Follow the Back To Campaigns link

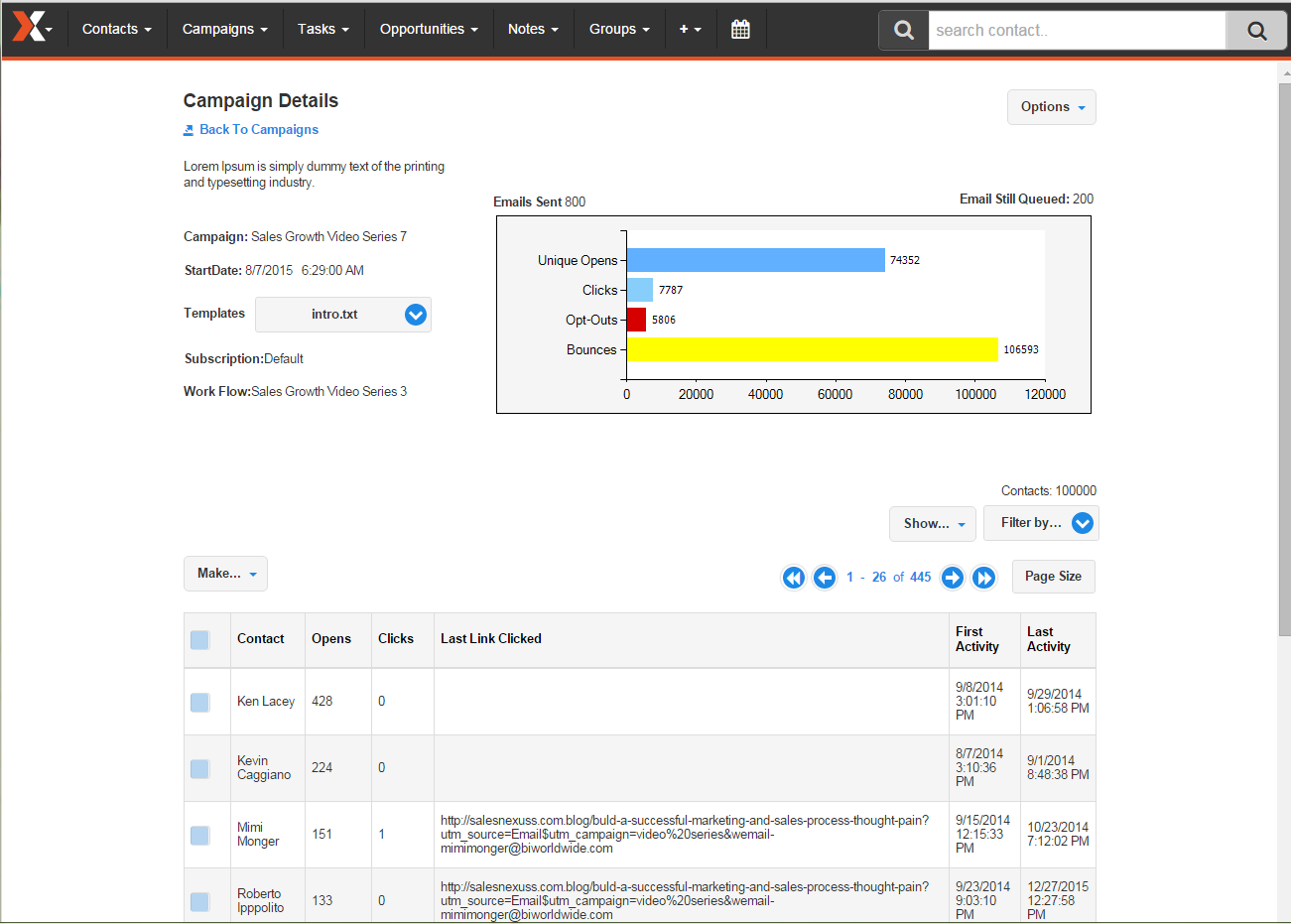pos(258,130)
